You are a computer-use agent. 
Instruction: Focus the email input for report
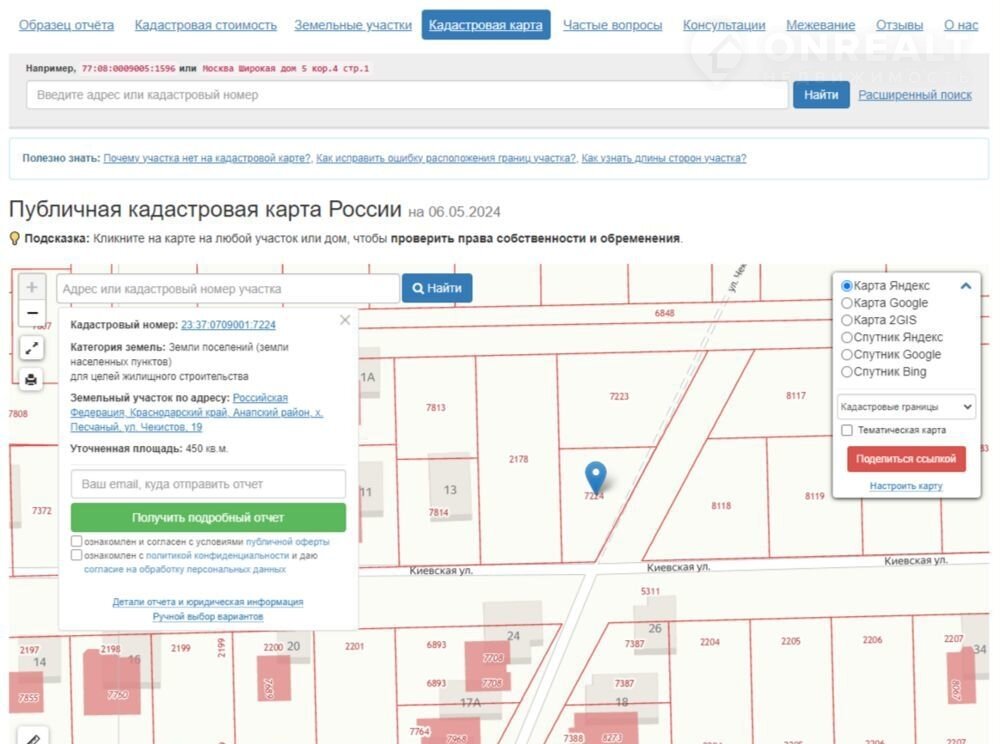pyautogui.click(x=208, y=484)
